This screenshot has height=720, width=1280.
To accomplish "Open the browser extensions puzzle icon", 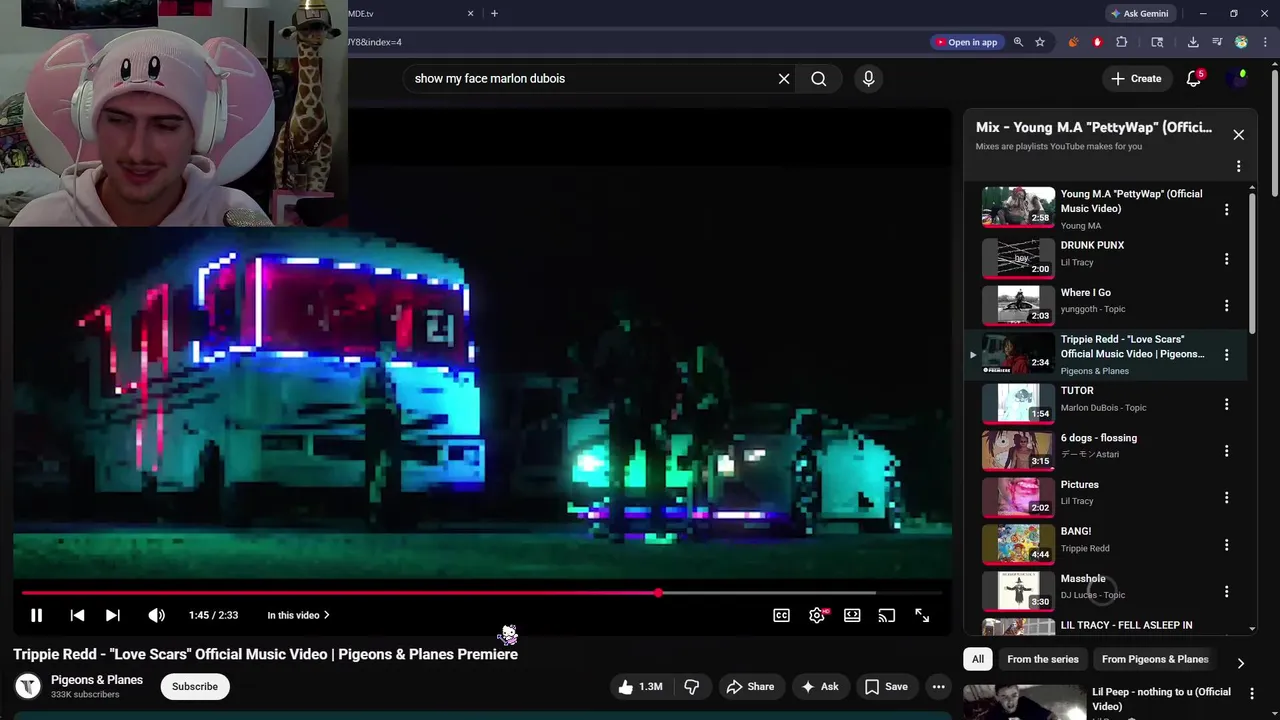I will click(1121, 42).
